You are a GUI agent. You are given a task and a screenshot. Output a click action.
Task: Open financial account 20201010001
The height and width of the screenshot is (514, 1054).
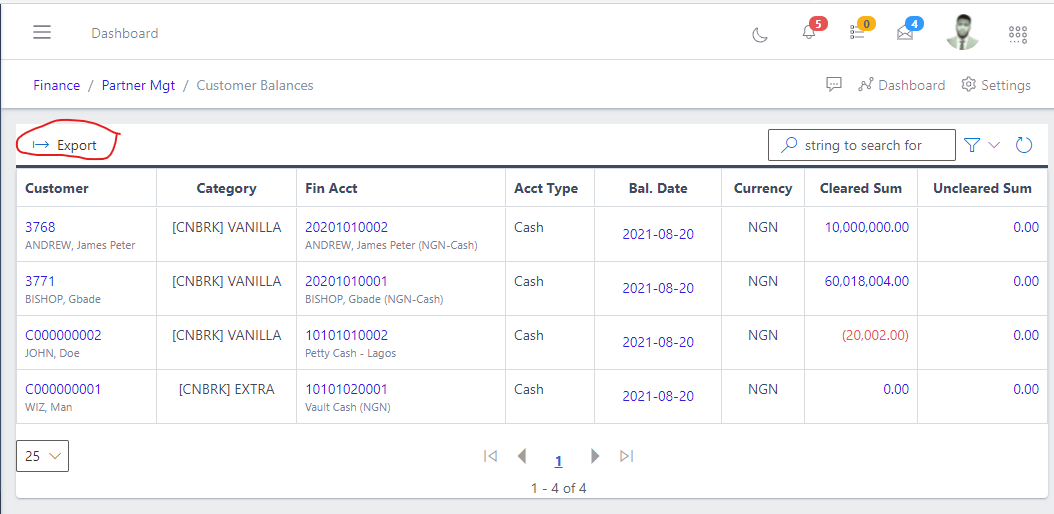(346, 281)
